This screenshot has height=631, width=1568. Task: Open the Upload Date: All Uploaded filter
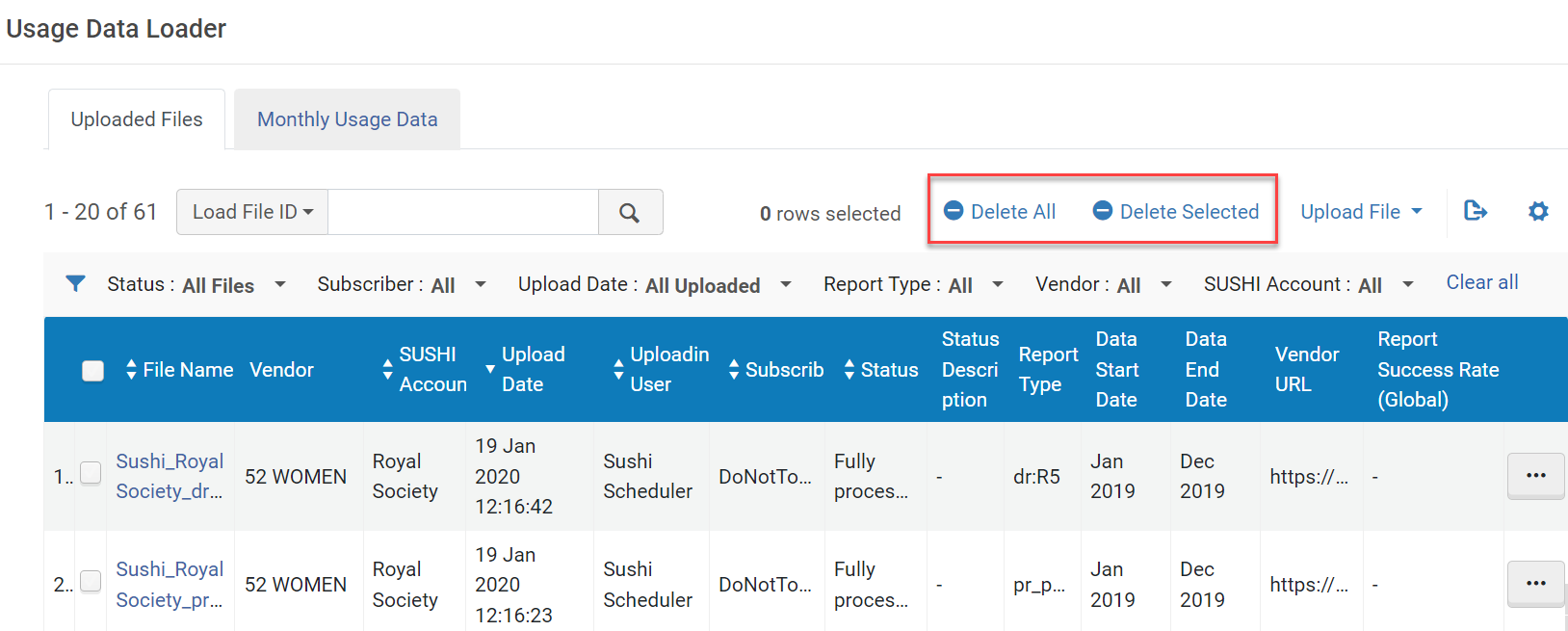[x=655, y=285]
